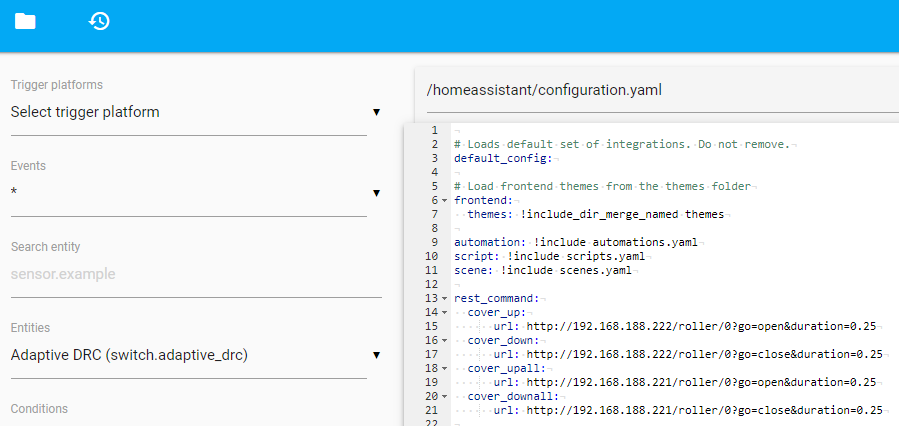Open the file browser folder icon
Viewport: 899px width, 426px height.
(x=25, y=21)
